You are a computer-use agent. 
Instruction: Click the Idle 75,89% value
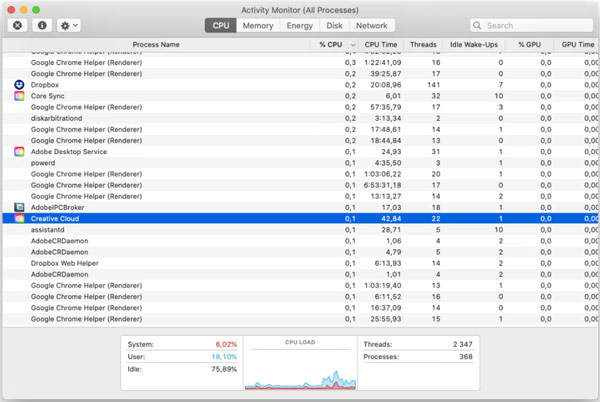tap(224, 369)
